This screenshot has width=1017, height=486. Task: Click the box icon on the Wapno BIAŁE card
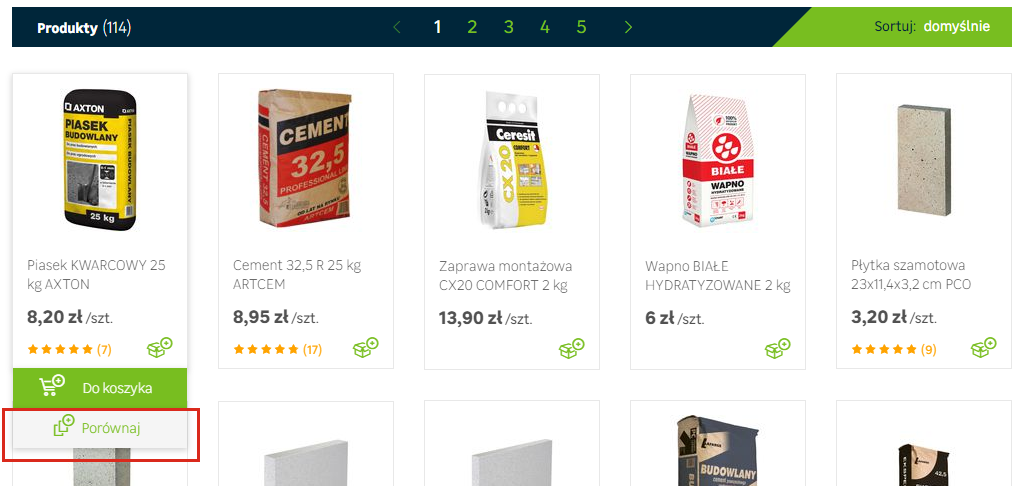point(778,347)
